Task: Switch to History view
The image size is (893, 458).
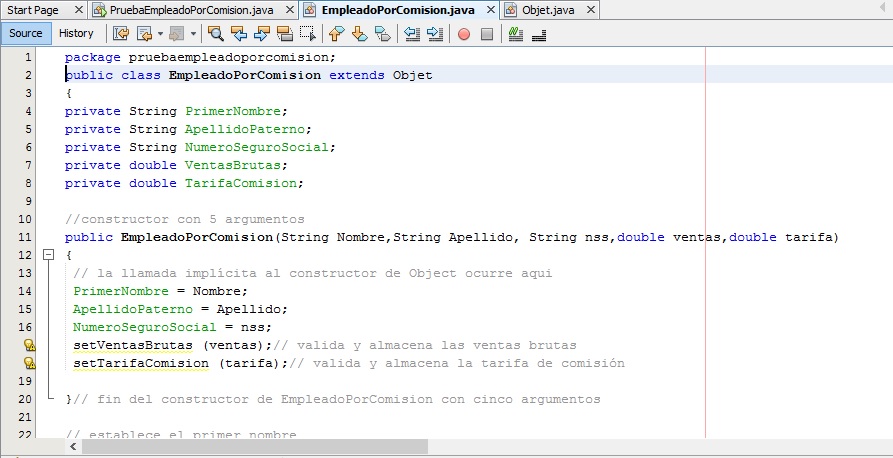Action: click(76, 33)
